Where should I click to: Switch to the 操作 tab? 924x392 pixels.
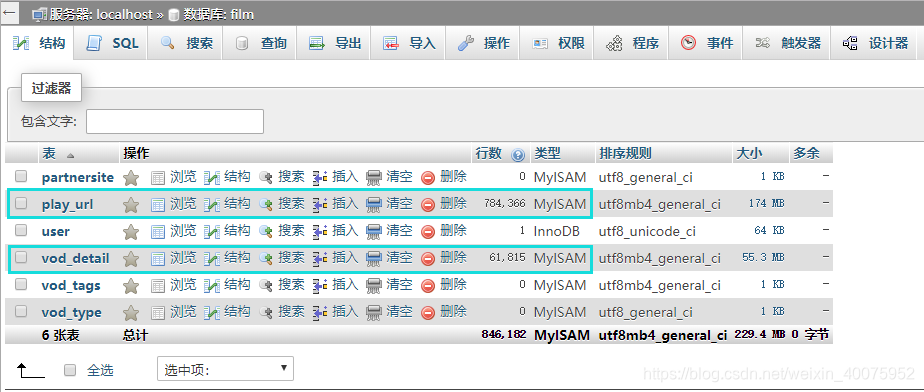coord(483,43)
